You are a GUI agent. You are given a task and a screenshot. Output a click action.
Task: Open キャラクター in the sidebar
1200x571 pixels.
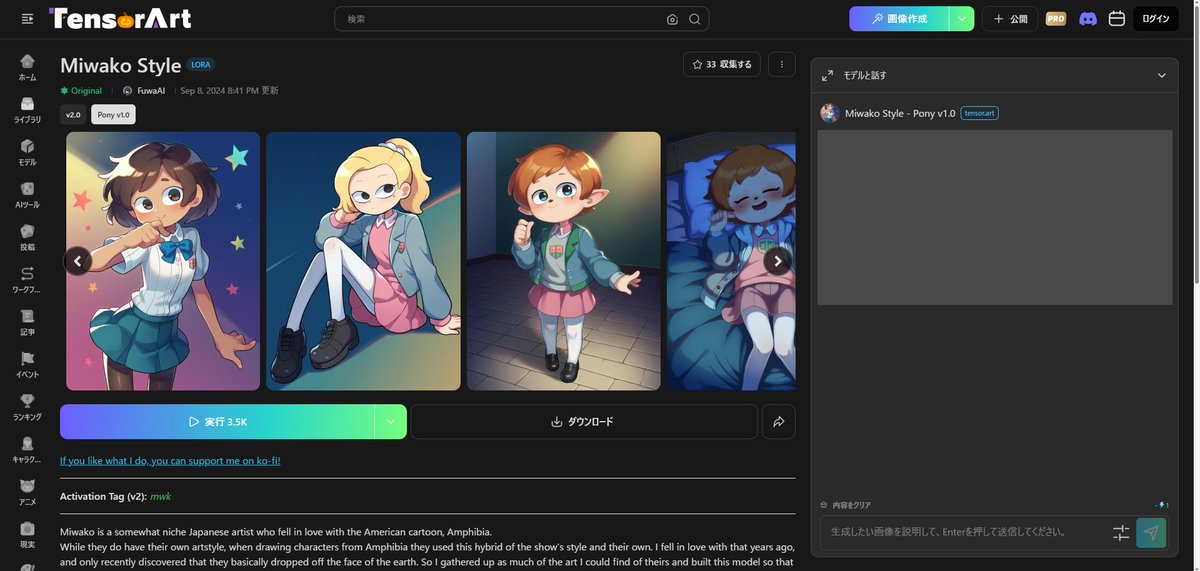27,450
